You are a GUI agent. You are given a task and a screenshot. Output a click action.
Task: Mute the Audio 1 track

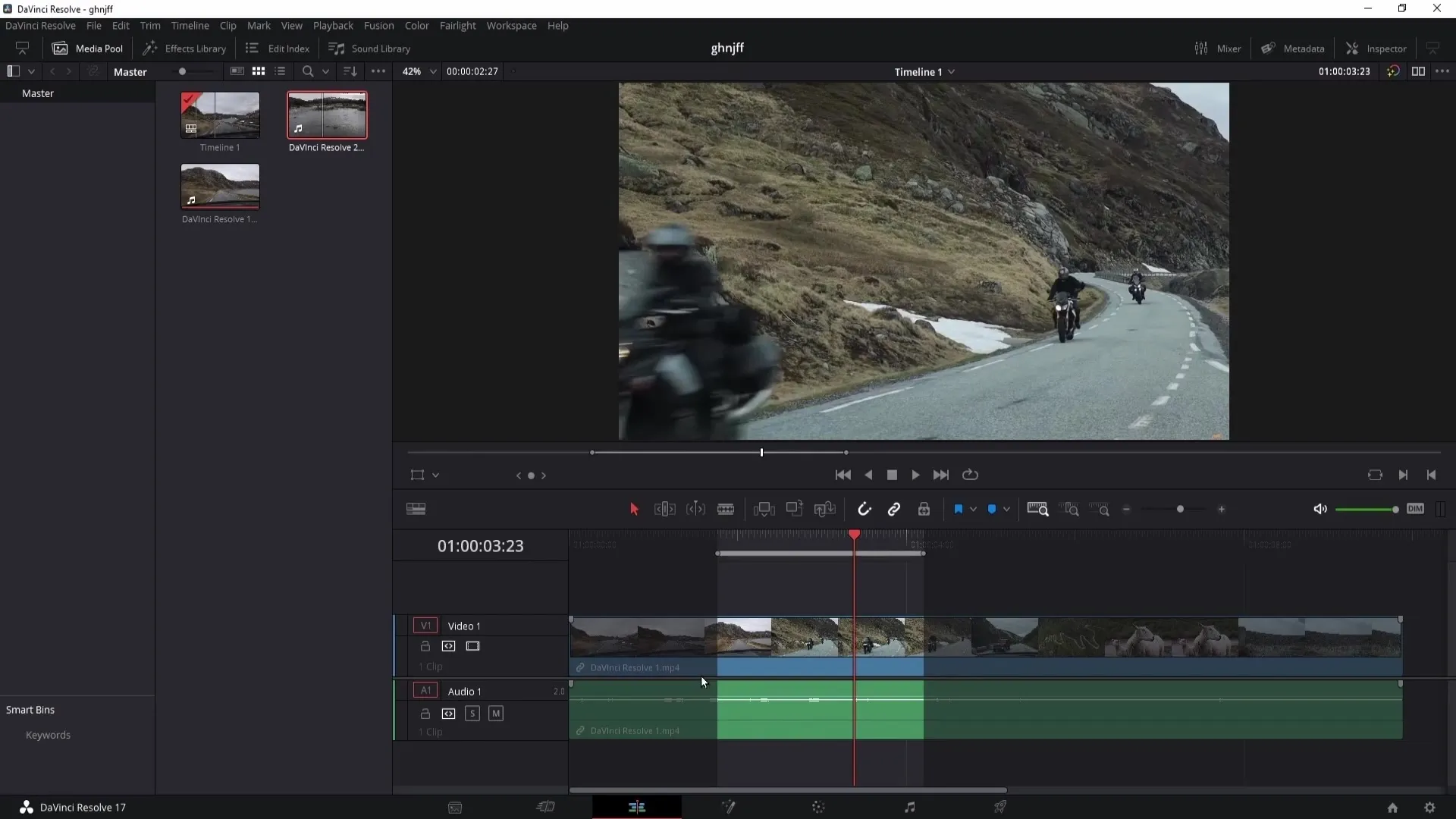496,714
